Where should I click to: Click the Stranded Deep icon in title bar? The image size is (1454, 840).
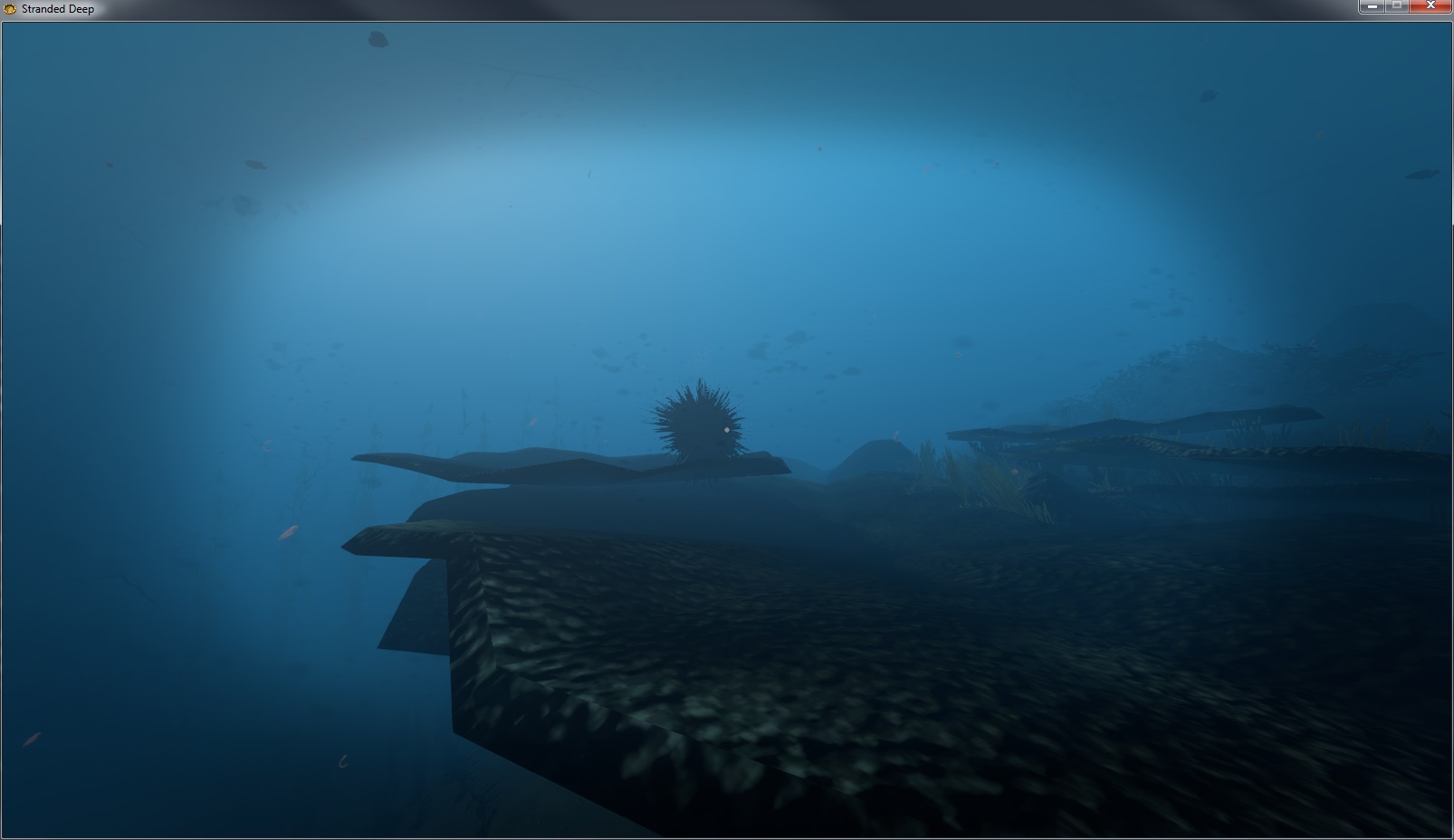pyautogui.click(x=11, y=8)
